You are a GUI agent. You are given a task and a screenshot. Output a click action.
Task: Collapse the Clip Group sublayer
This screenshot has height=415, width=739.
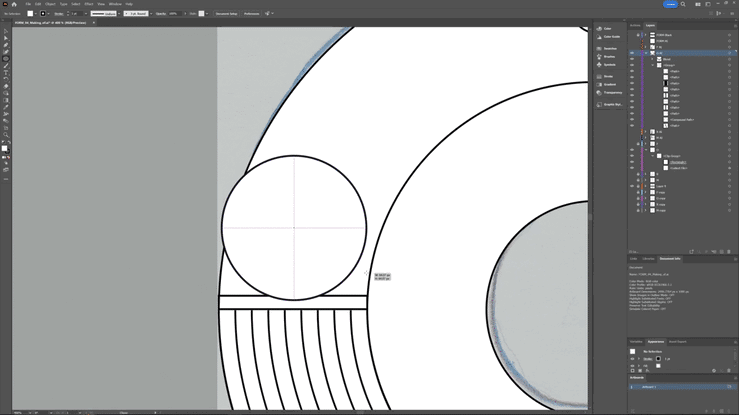pos(653,156)
